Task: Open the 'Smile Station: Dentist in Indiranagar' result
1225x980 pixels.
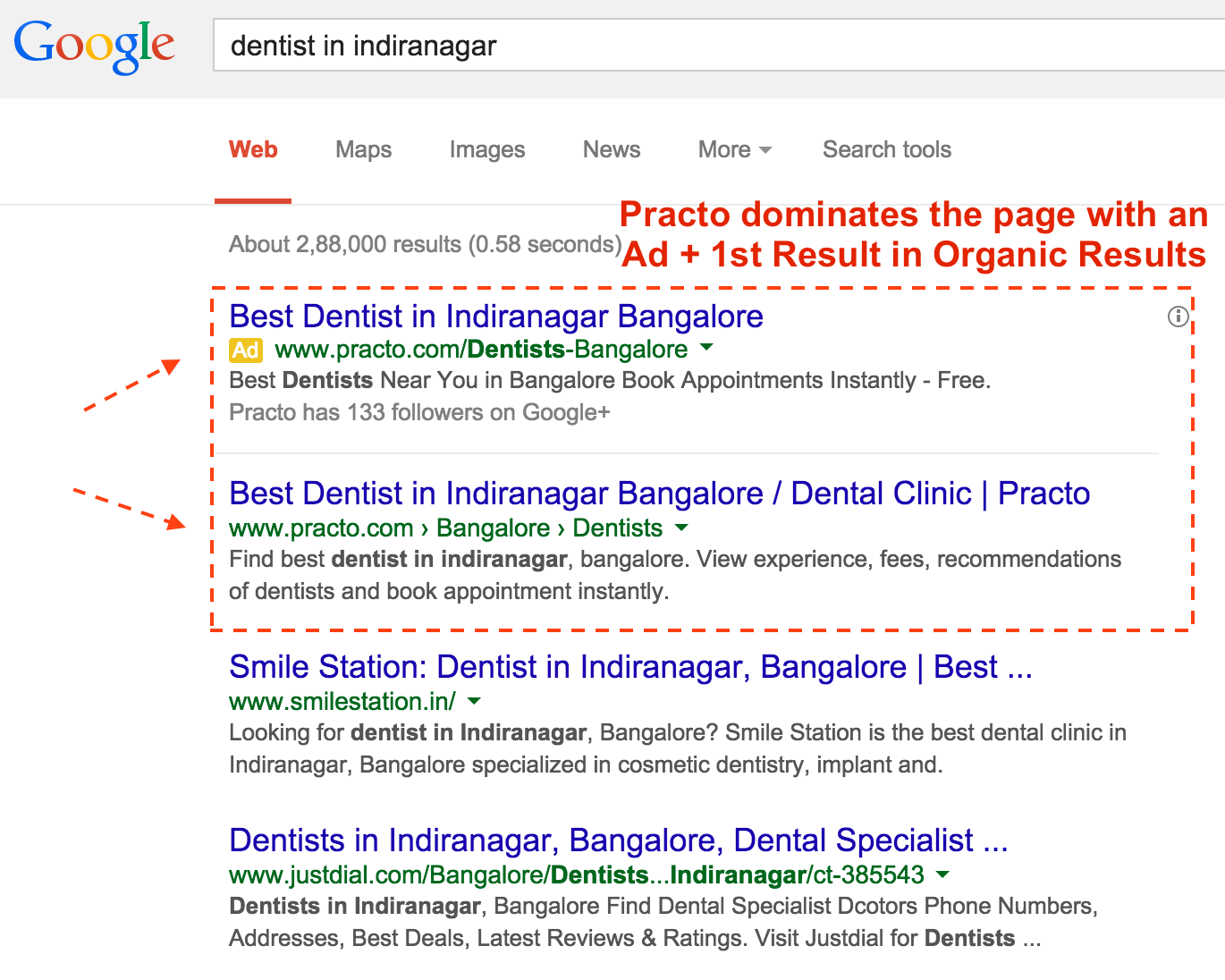Action: [630, 667]
